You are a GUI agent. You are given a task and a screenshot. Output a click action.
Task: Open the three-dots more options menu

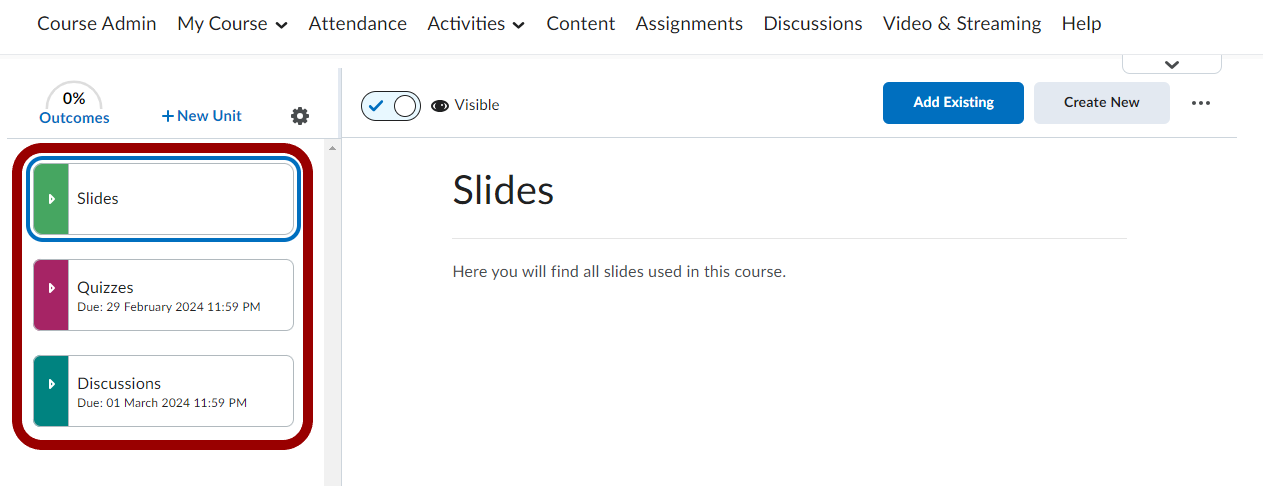tap(1201, 103)
